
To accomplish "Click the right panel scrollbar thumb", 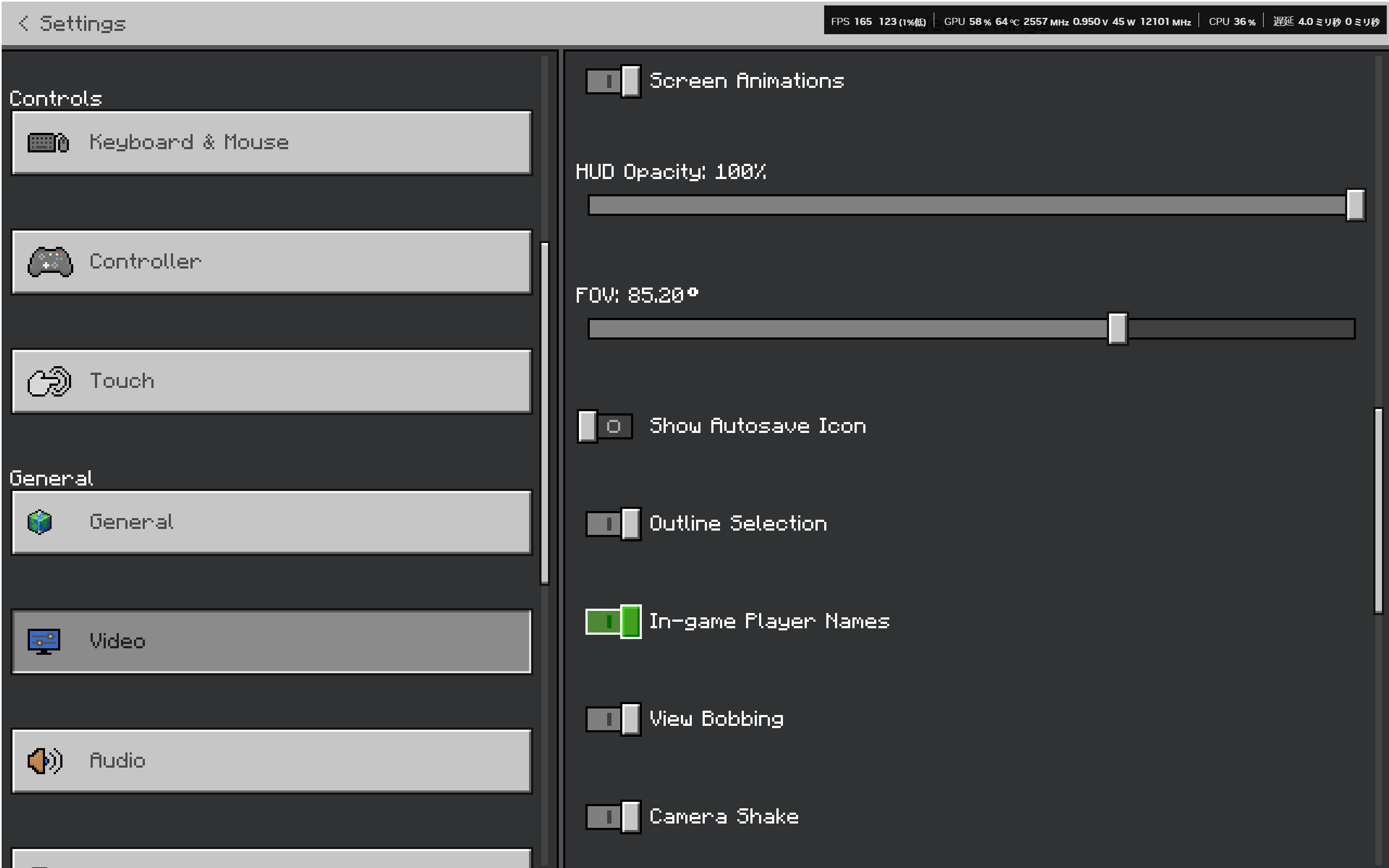I will point(1378,511).
